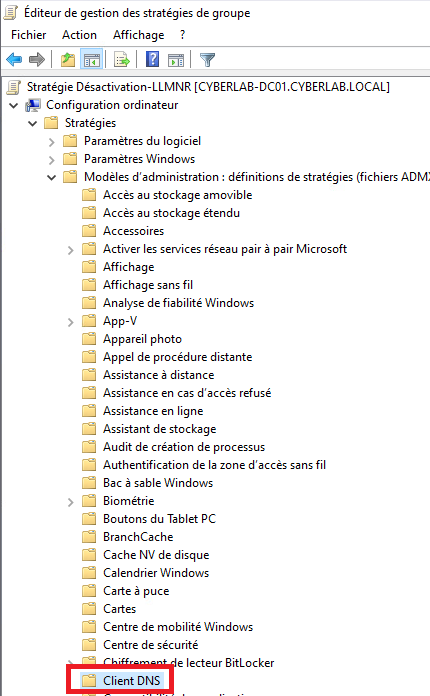Image resolution: width=430 pixels, height=696 pixels.
Task: Click the Filter funnel icon
Action: tap(207, 59)
